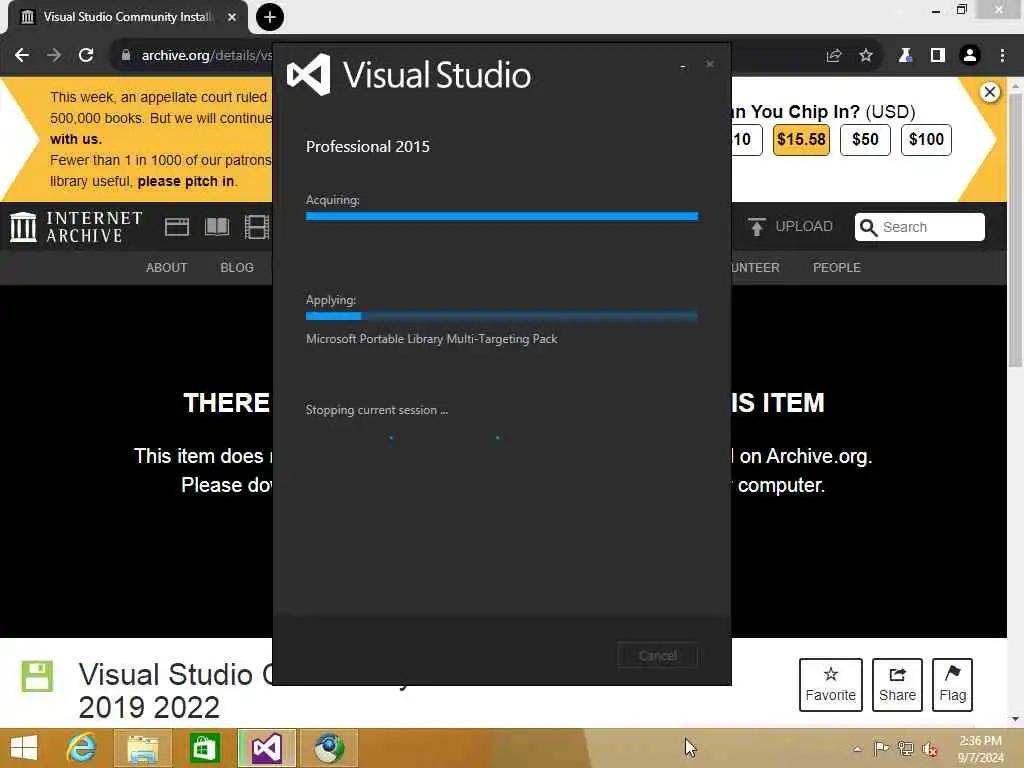Viewport: 1024px width, 768px height.
Task: Click the page vertical scrollbar
Action: 1015,229
